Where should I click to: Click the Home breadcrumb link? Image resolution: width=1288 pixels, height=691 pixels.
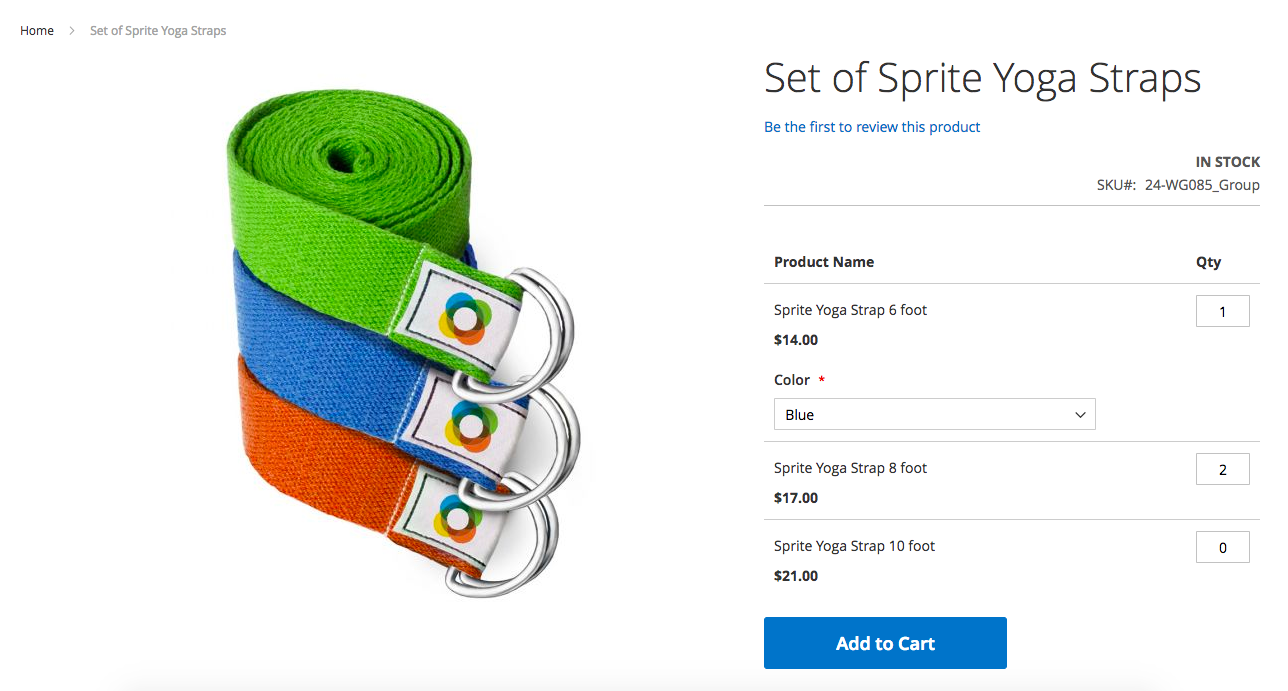tap(37, 31)
